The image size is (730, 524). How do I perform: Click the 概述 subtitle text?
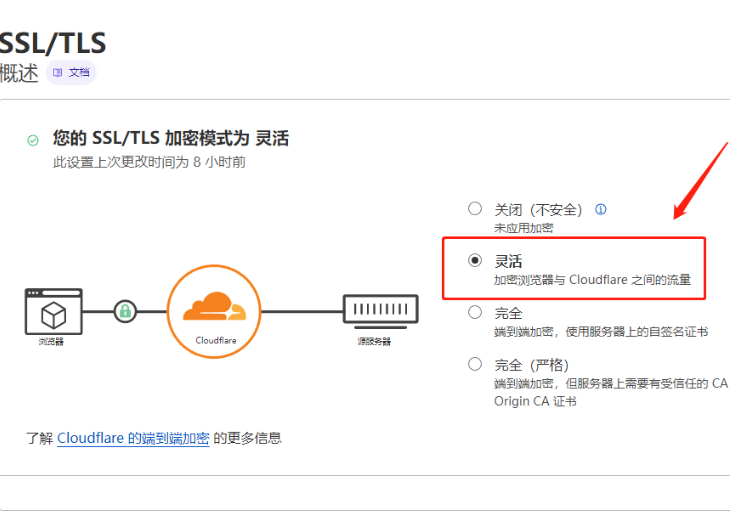[x=19, y=73]
